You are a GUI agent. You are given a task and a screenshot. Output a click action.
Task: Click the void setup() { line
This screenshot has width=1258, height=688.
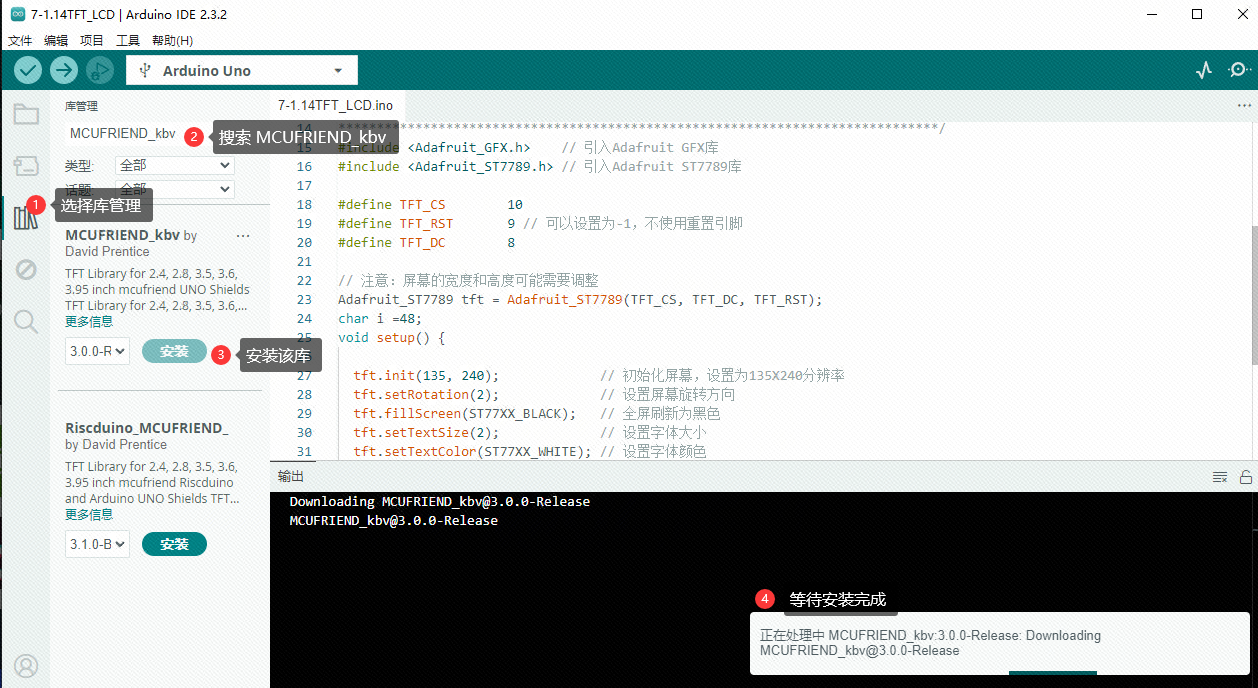pos(391,337)
